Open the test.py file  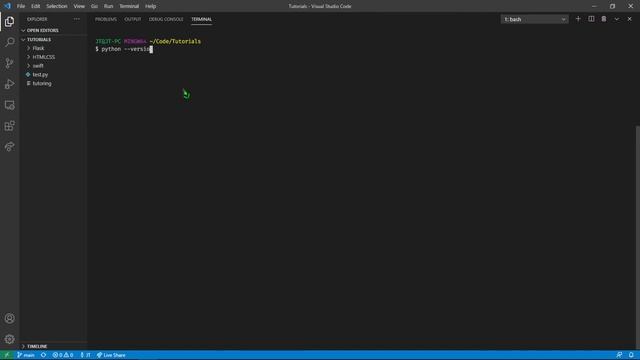tap(53, 75)
